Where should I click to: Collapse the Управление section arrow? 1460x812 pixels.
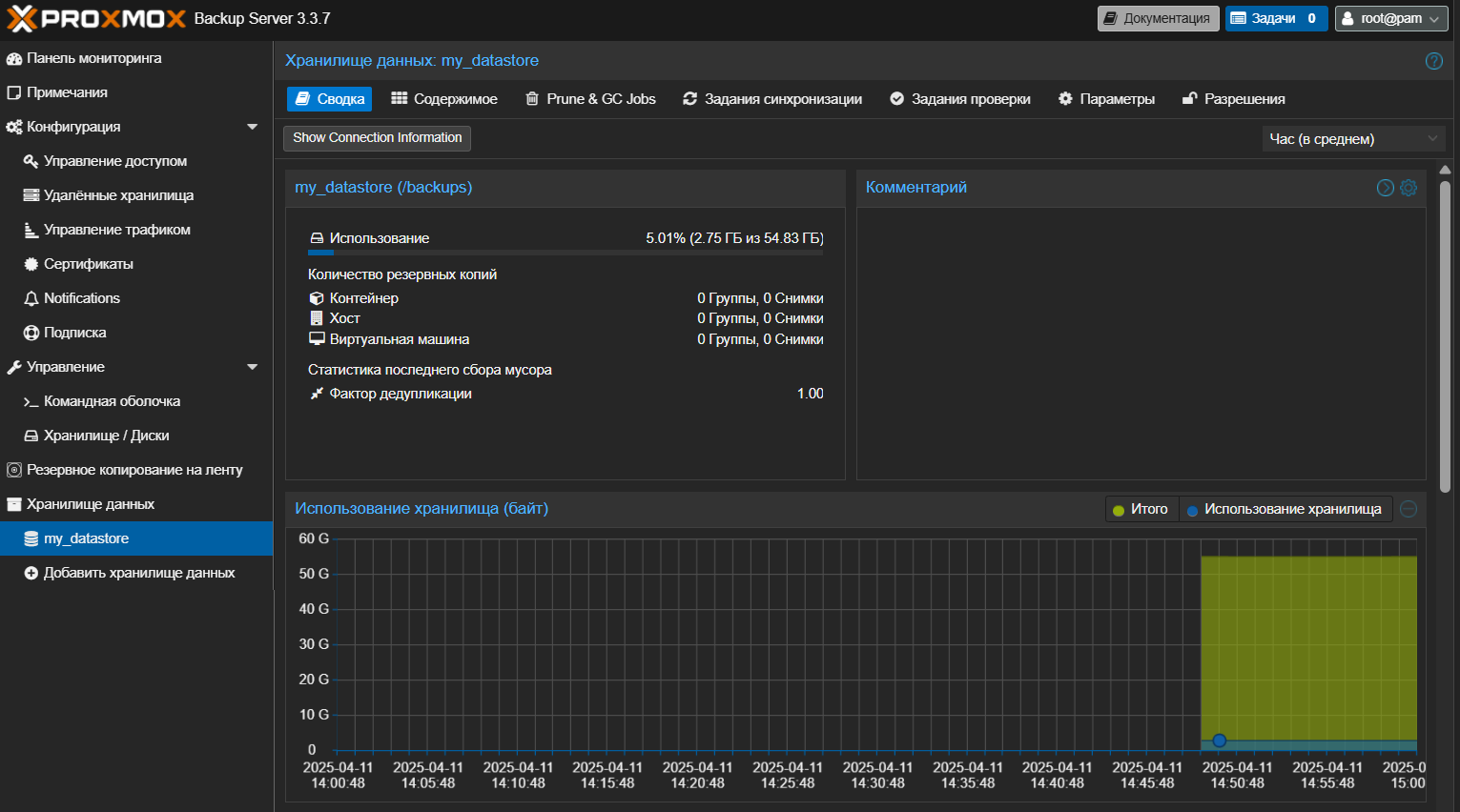[x=253, y=367]
